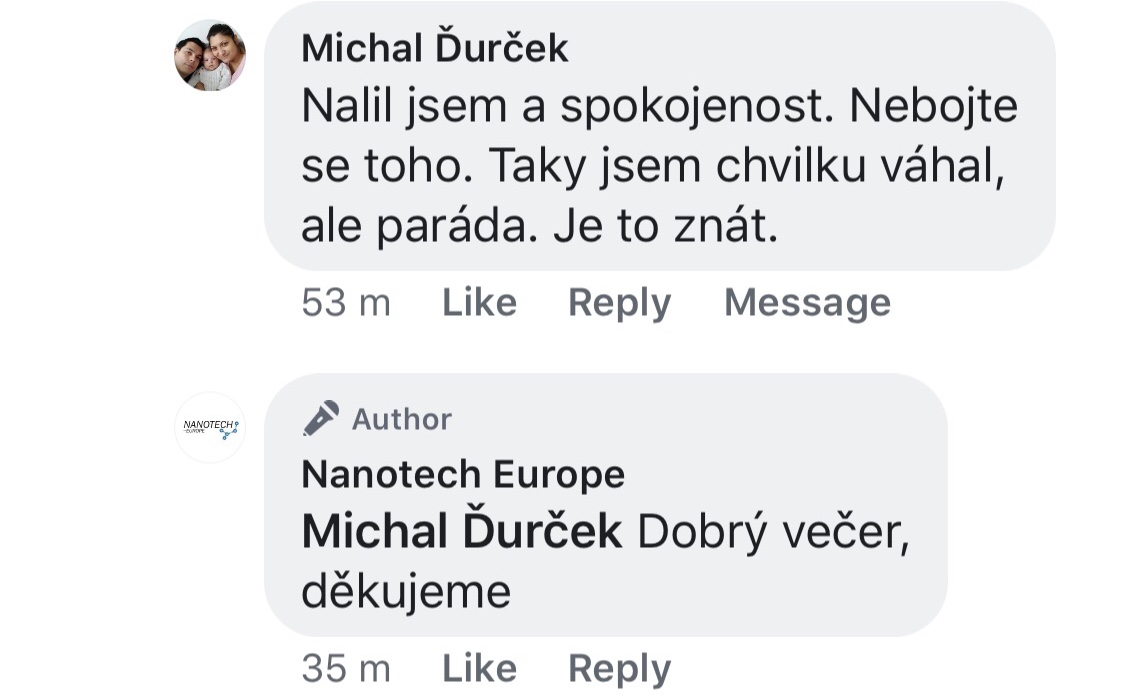Click the 'Dobrý večer,' reply text
This screenshot has height=699, width=1125.
click(x=773, y=532)
